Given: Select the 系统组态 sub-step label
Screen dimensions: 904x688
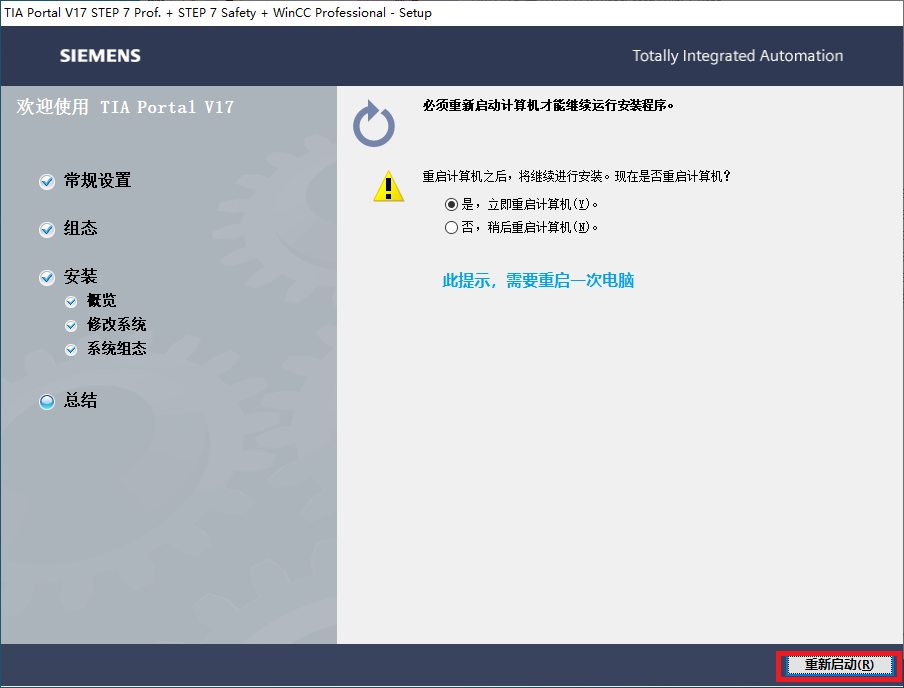Looking at the screenshot, I should point(117,349).
